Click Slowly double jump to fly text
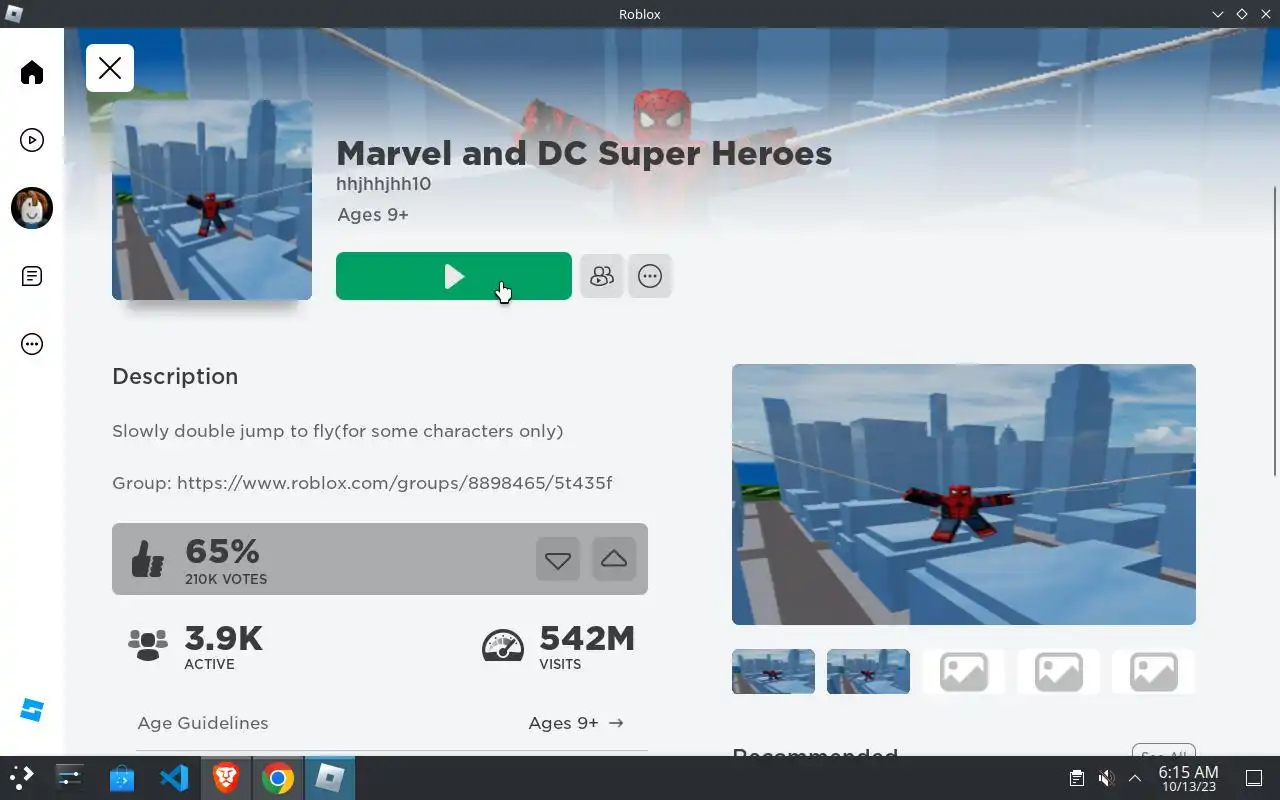This screenshot has width=1280, height=800. [338, 431]
